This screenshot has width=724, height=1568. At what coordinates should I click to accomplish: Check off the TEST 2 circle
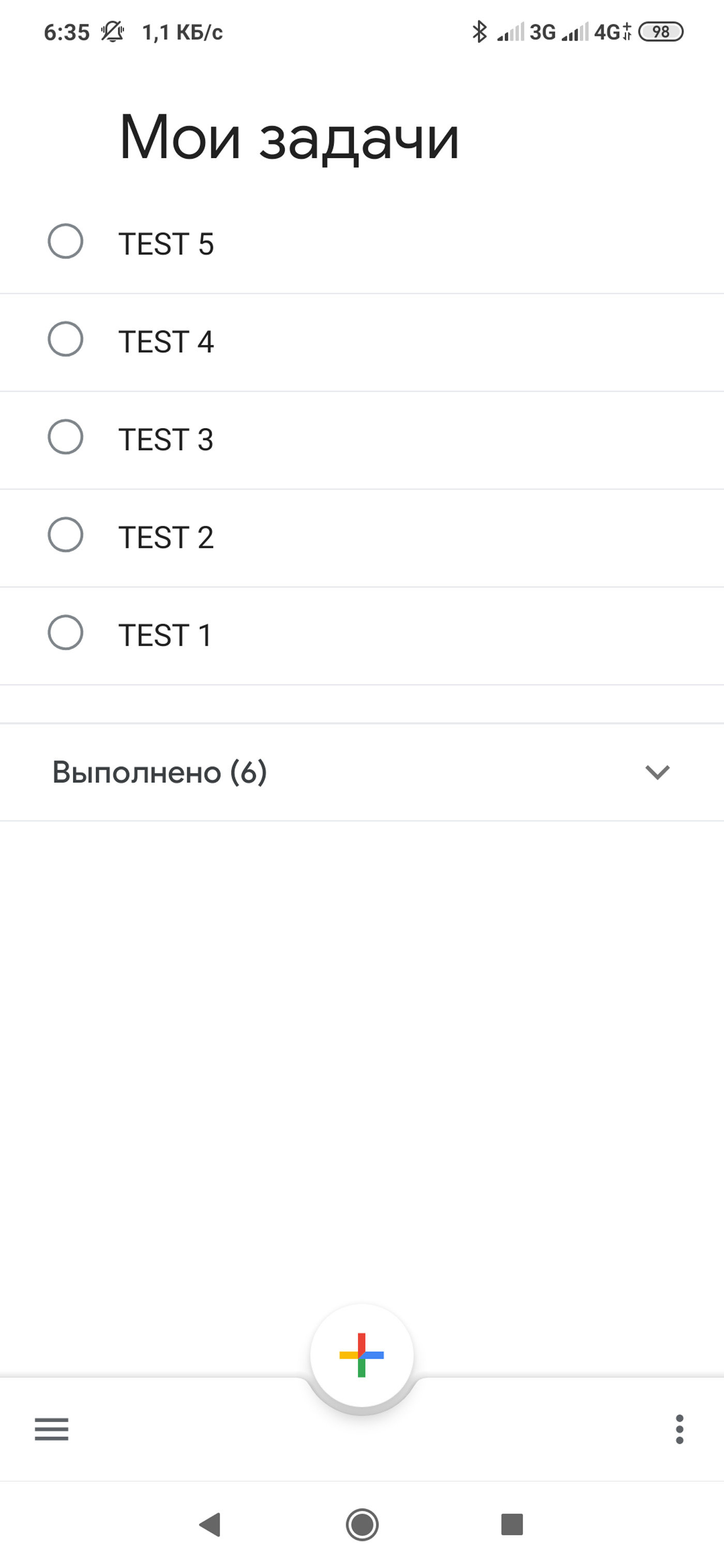(66, 535)
